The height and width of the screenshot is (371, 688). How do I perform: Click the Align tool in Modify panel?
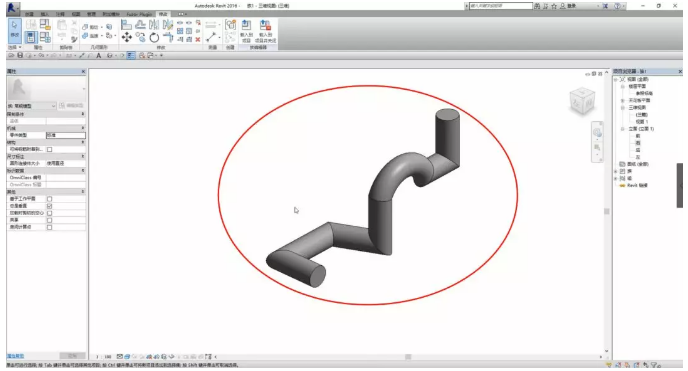click(126, 25)
